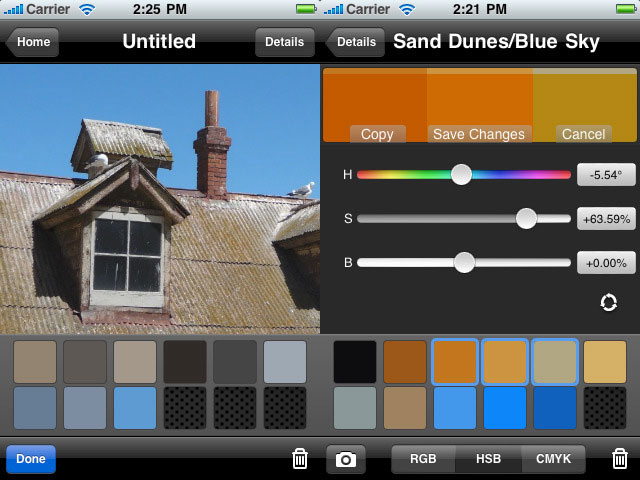Viewport: 640px width, 480px height.
Task: Return to Details from Sand Dunes palette
Action: click(x=356, y=42)
